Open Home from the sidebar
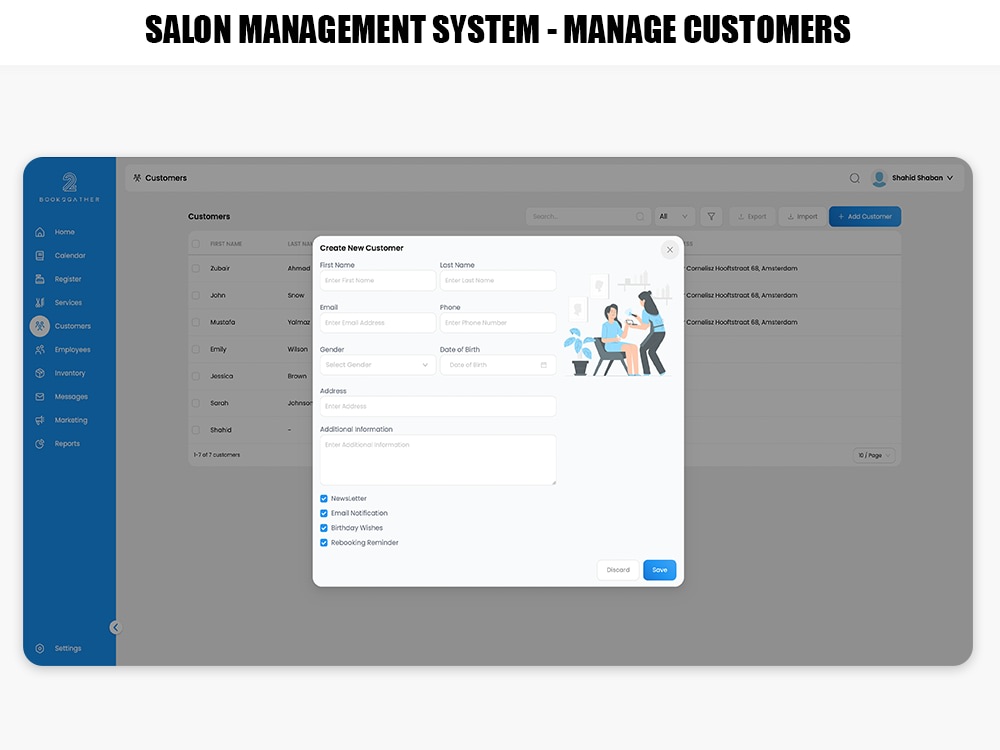 click(x=64, y=232)
